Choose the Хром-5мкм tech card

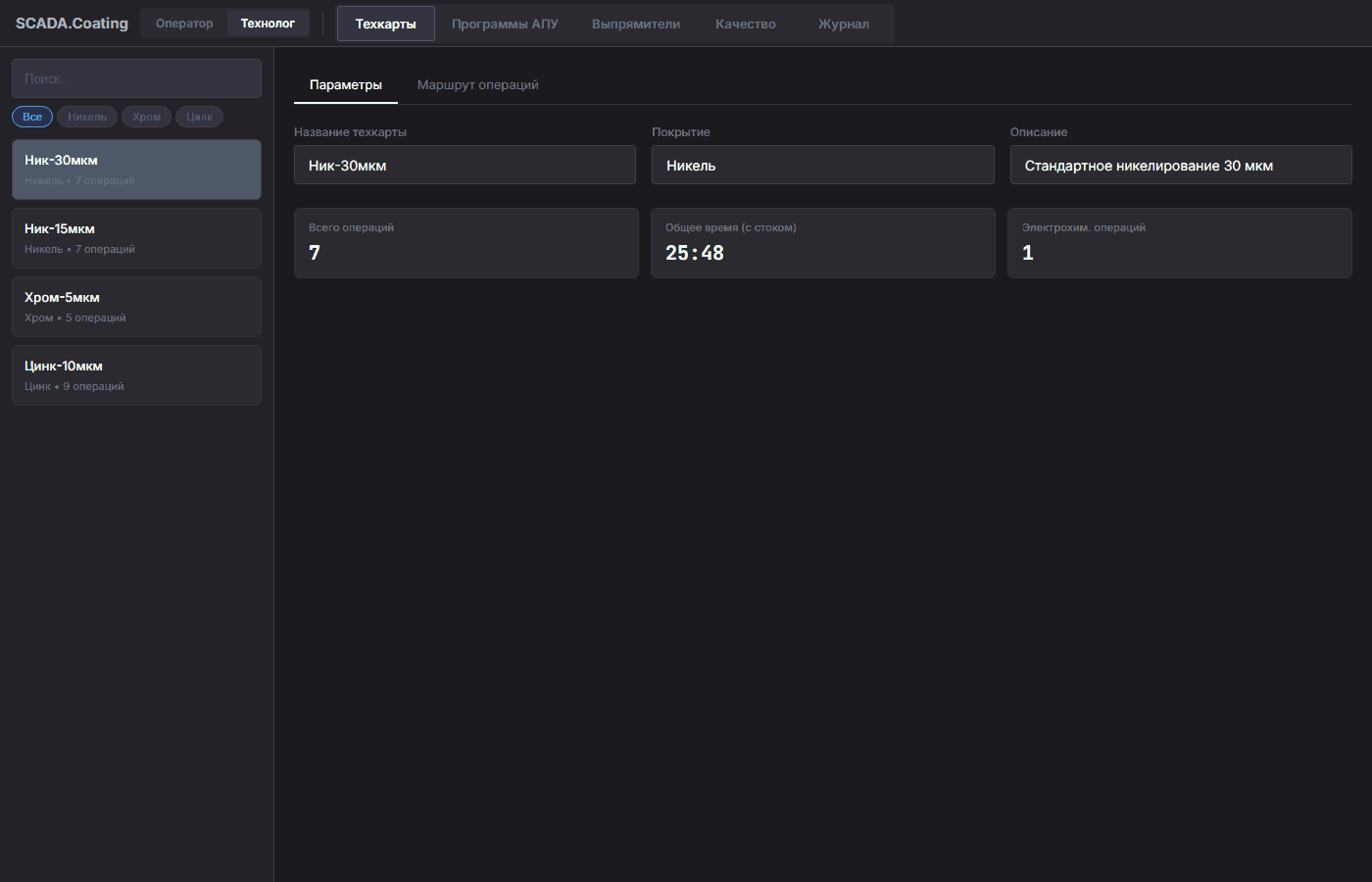click(x=136, y=307)
